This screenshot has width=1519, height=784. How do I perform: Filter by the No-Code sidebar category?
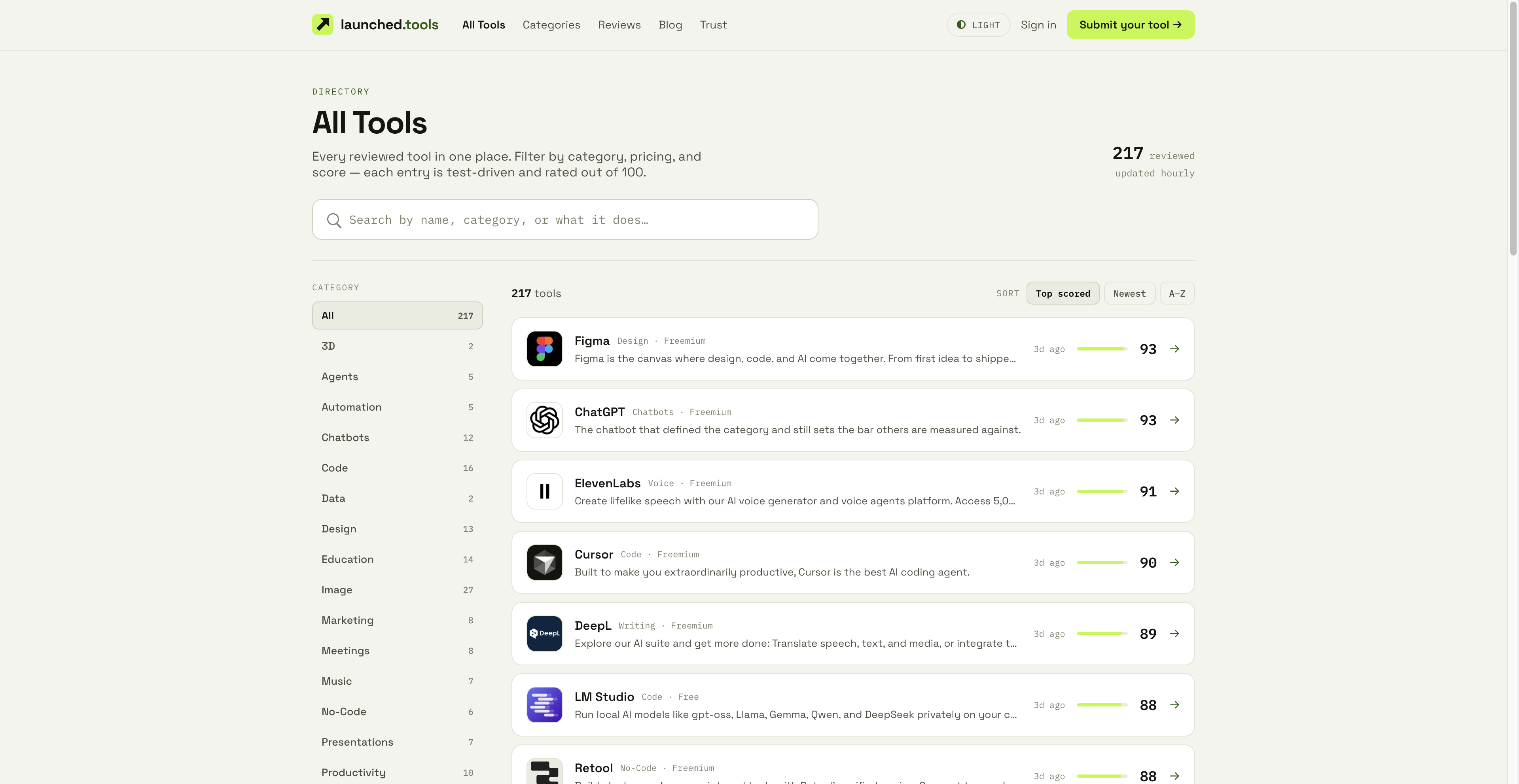coord(398,712)
